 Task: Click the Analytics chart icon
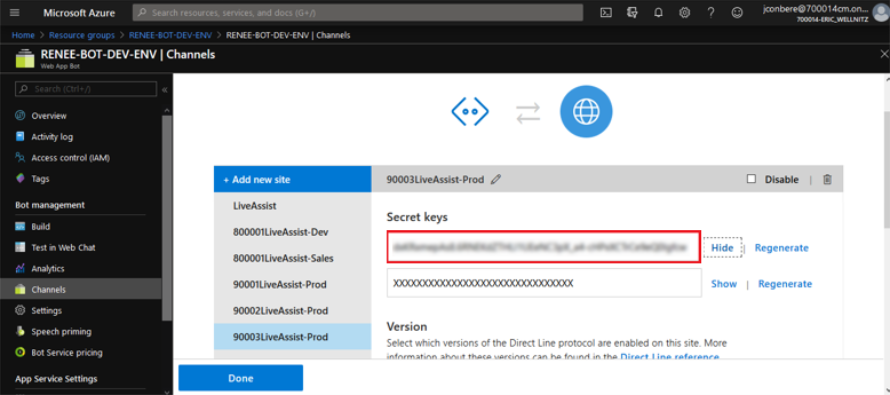coord(20,268)
